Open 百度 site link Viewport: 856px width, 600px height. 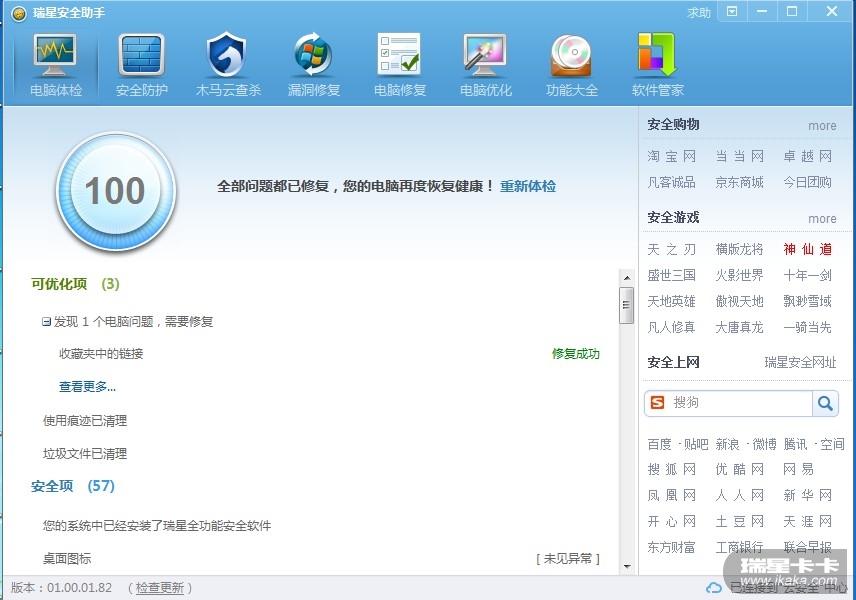(659, 444)
